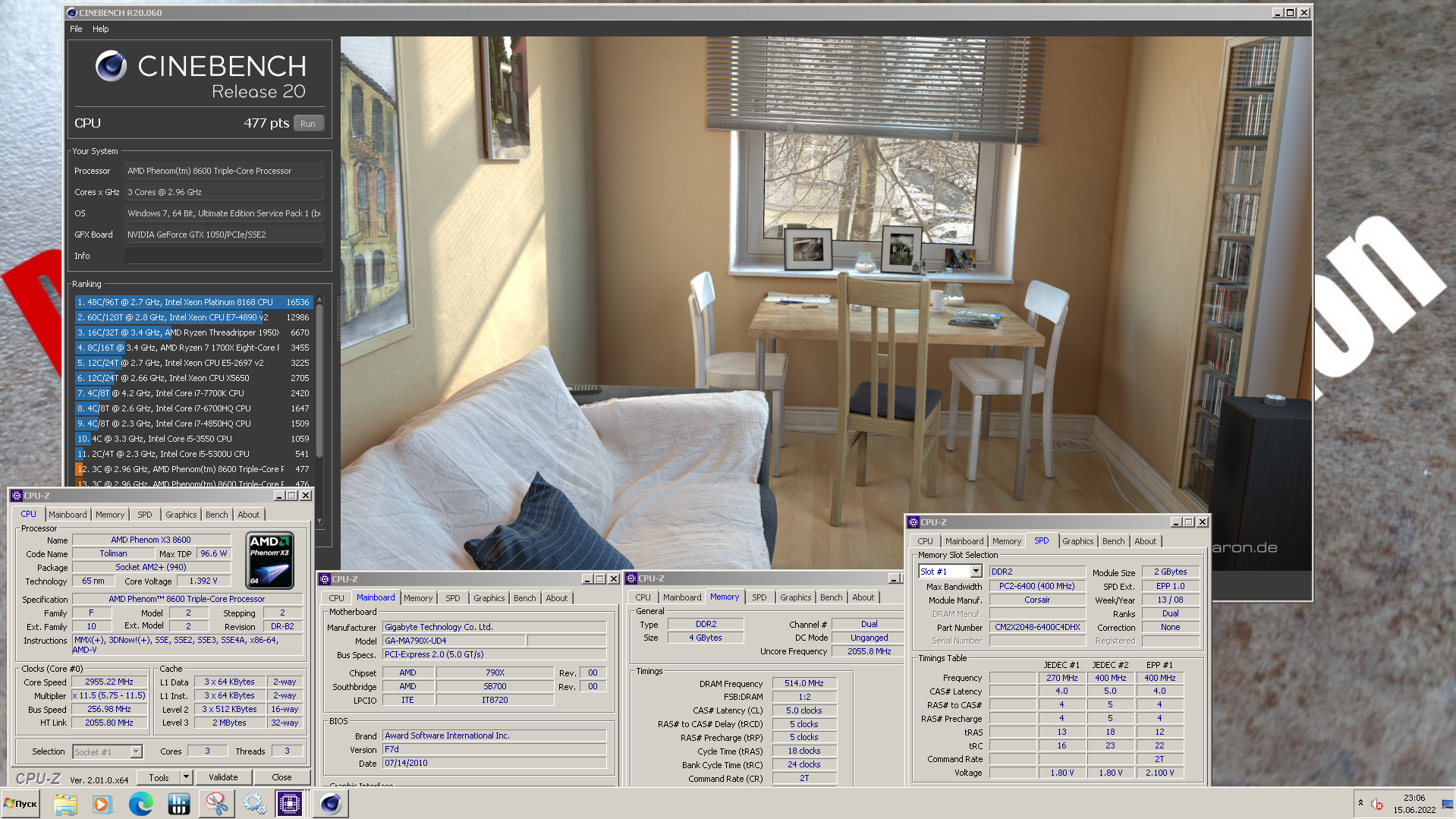The height and width of the screenshot is (819, 1456).
Task: Open Microsoft Edge from the taskbar
Action: pyautogui.click(x=140, y=804)
